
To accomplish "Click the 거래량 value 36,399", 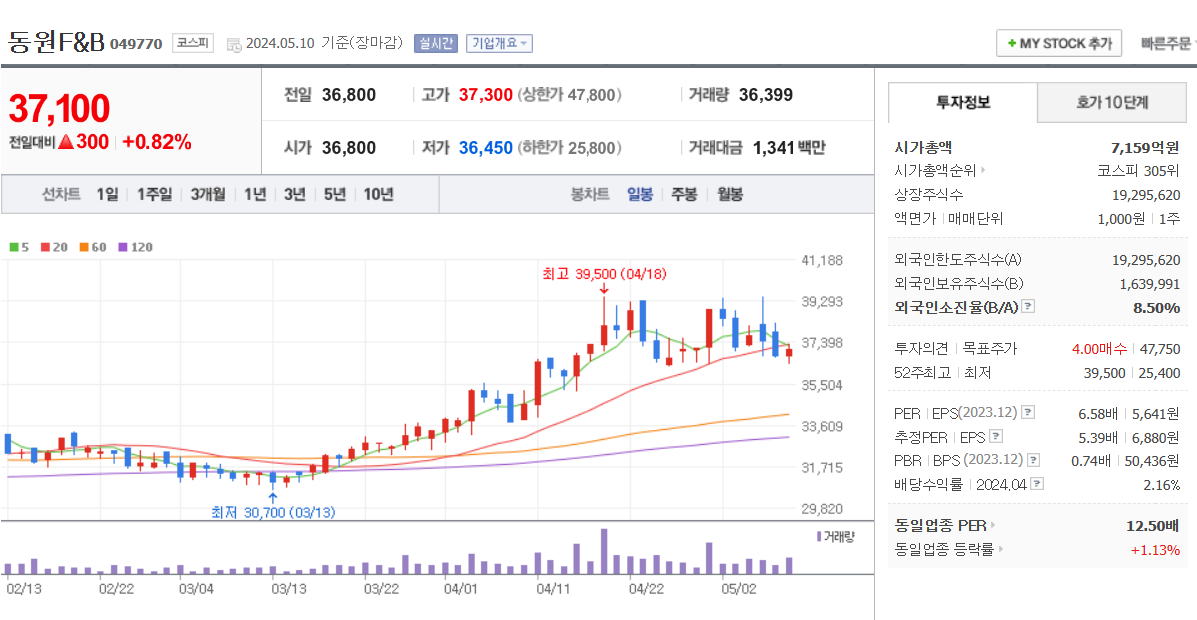I will click(765, 95).
